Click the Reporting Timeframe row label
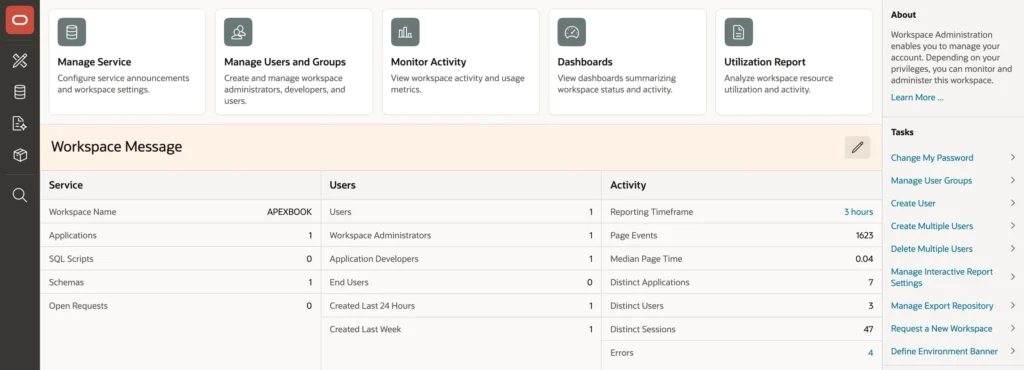 [652, 212]
